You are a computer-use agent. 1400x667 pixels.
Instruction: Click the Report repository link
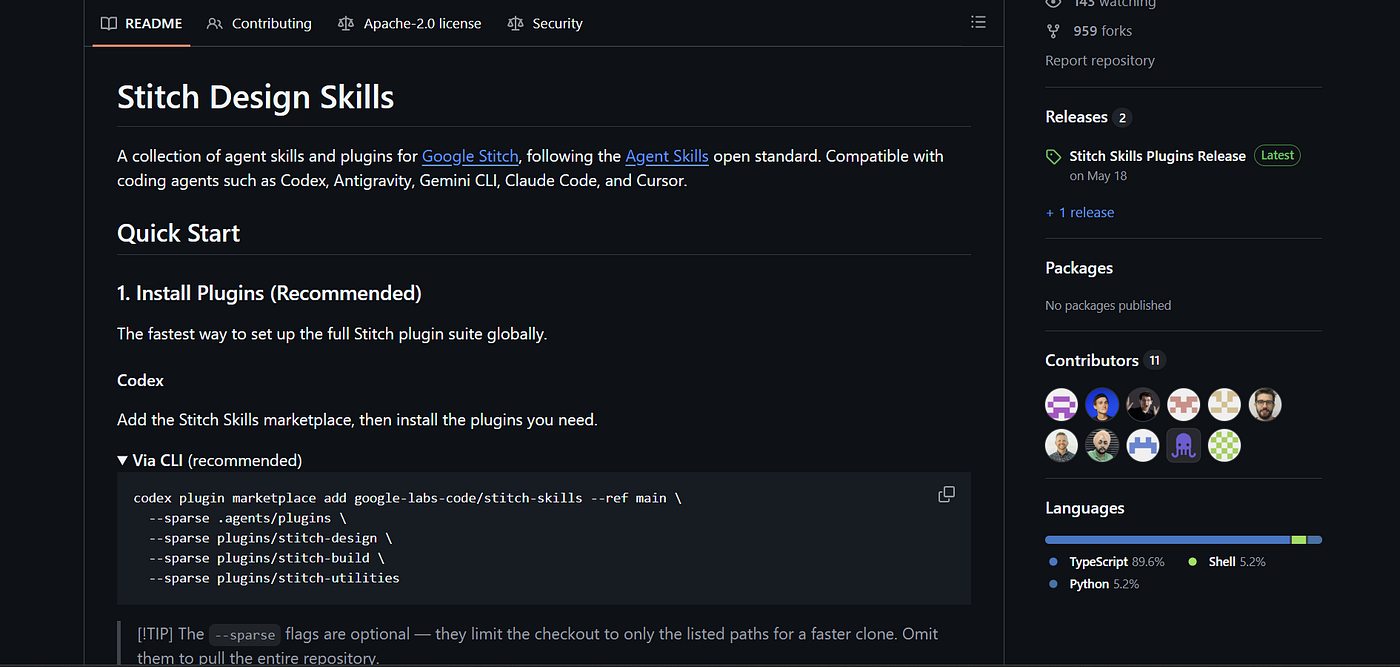point(1100,60)
